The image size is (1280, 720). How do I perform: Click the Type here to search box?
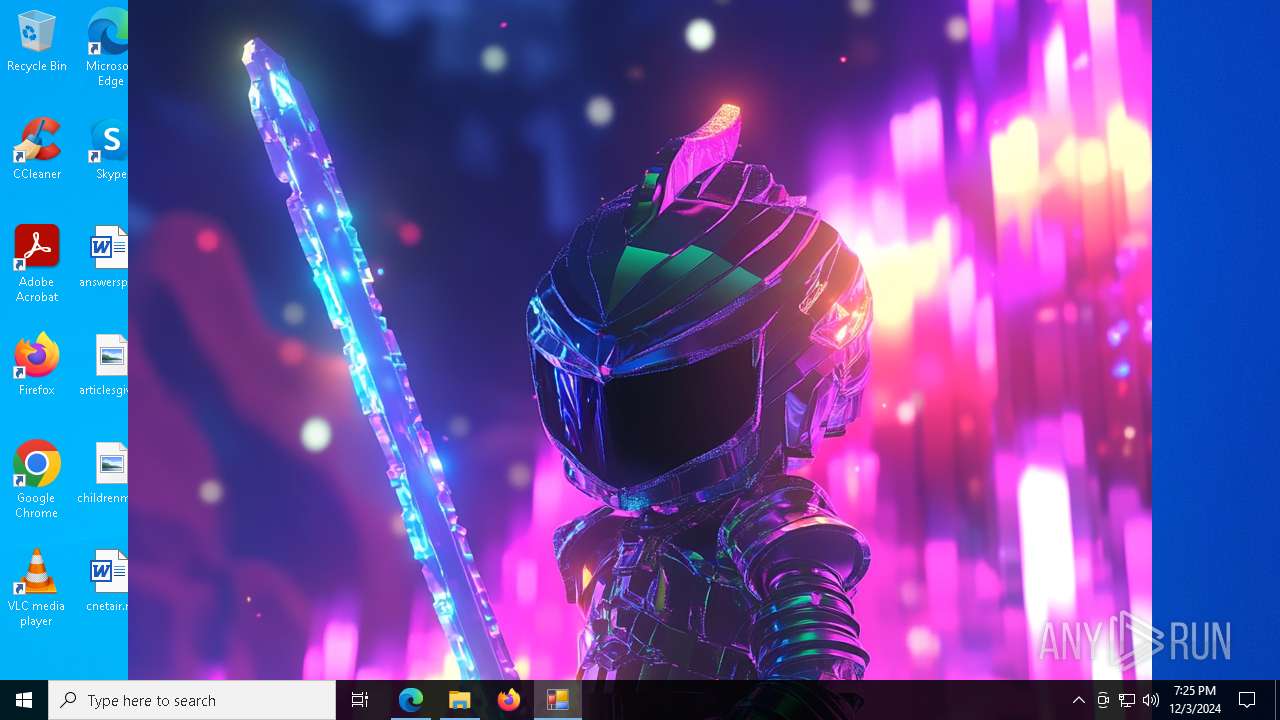click(x=192, y=700)
